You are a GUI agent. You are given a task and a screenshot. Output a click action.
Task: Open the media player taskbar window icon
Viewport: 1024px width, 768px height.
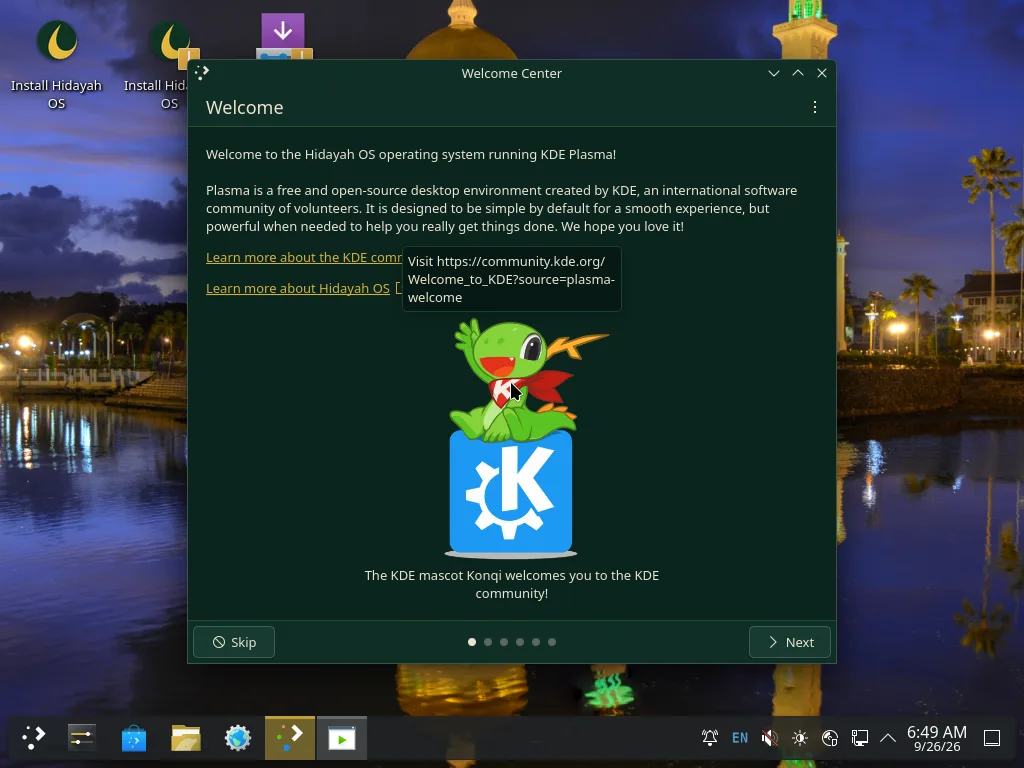pyautogui.click(x=342, y=738)
